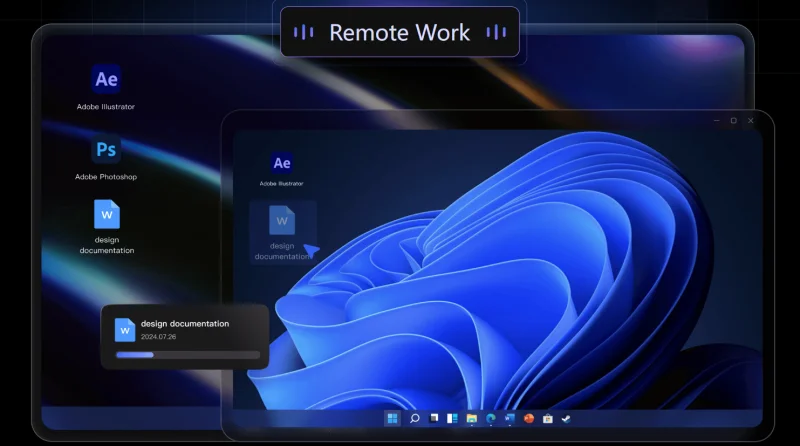Click the Remote Work title label
Screen dimensions: 800x446
[399, 33]
